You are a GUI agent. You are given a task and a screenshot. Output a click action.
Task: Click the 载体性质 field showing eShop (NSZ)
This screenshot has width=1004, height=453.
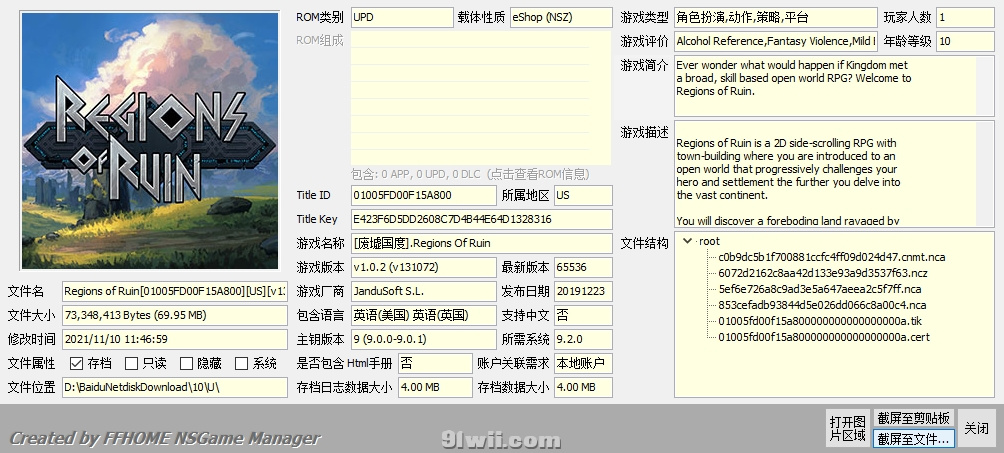coord(561,17)
